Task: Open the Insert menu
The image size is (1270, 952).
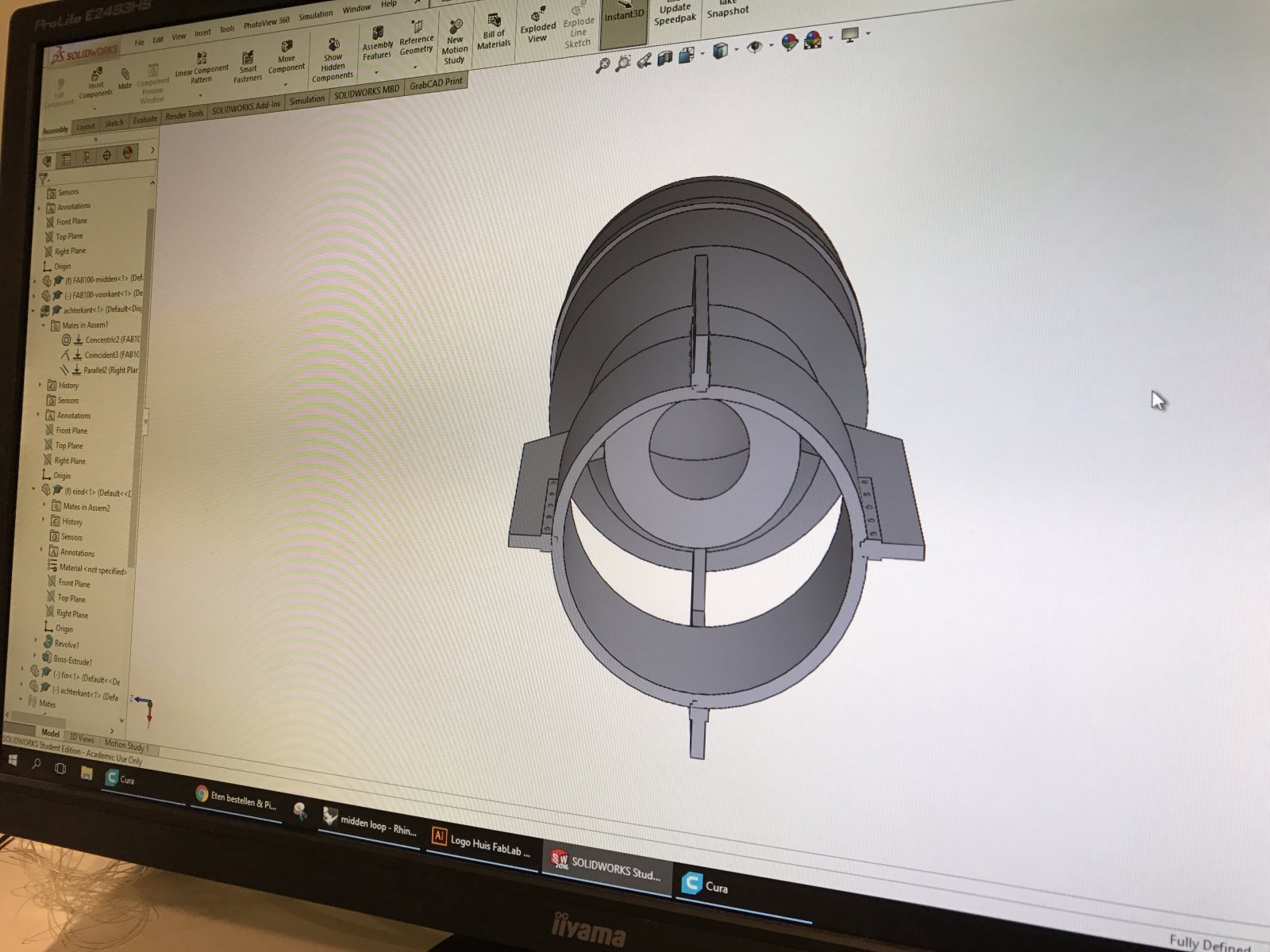Action: point(202,33)
